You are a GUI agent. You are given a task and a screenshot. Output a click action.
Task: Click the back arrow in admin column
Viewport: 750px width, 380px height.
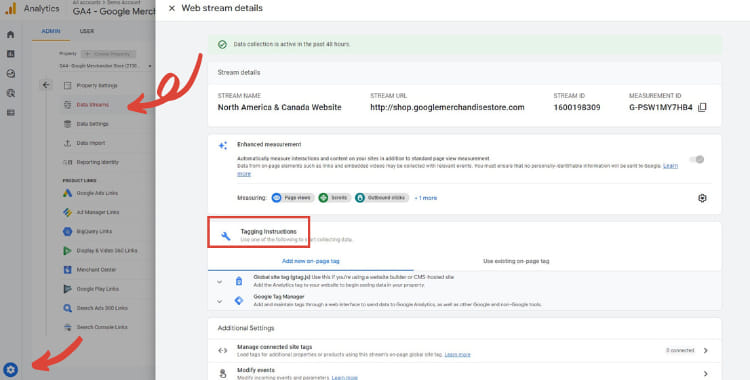tap(46, 85)
